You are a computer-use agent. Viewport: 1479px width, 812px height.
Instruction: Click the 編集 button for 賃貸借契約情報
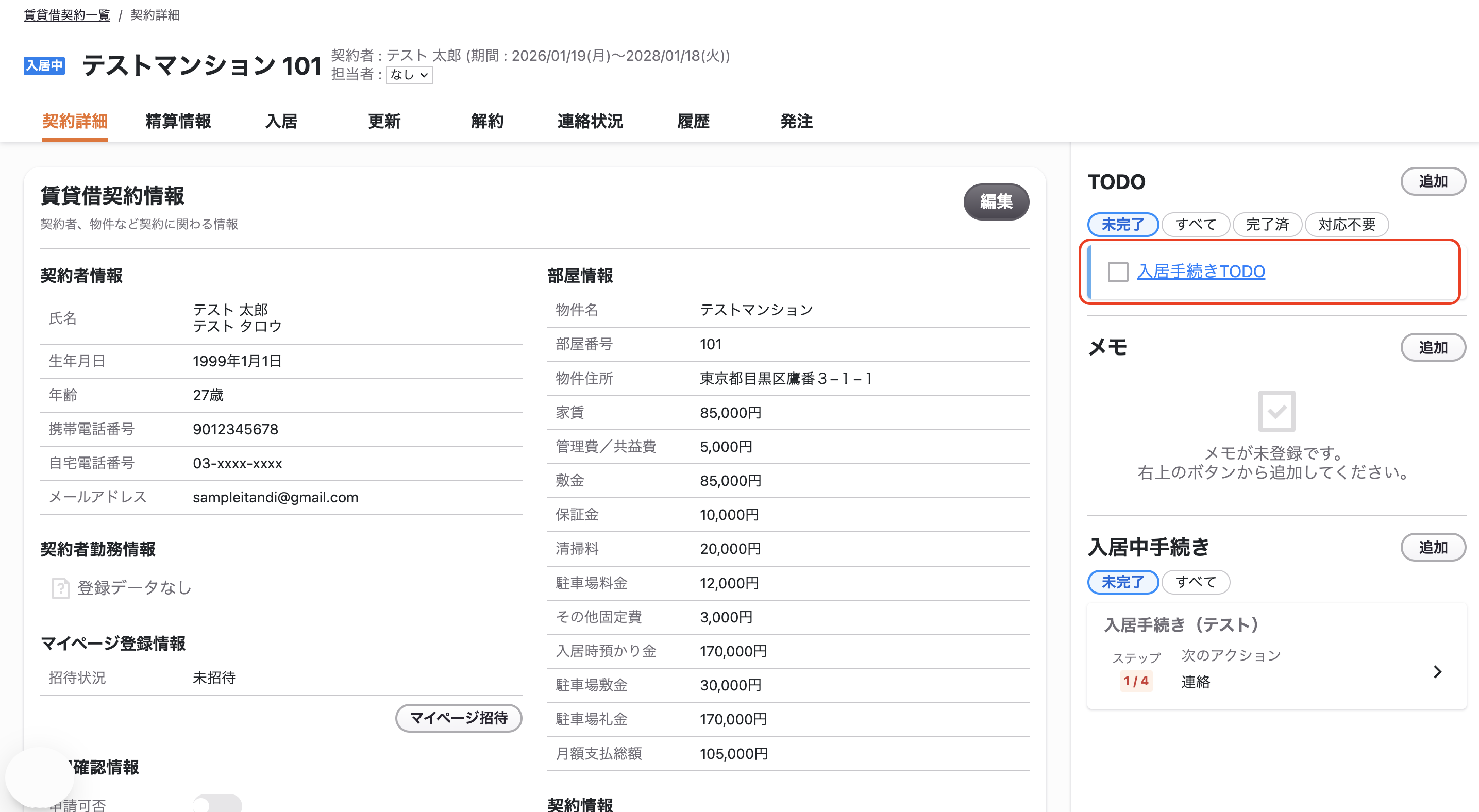click(x=996, y=201)
